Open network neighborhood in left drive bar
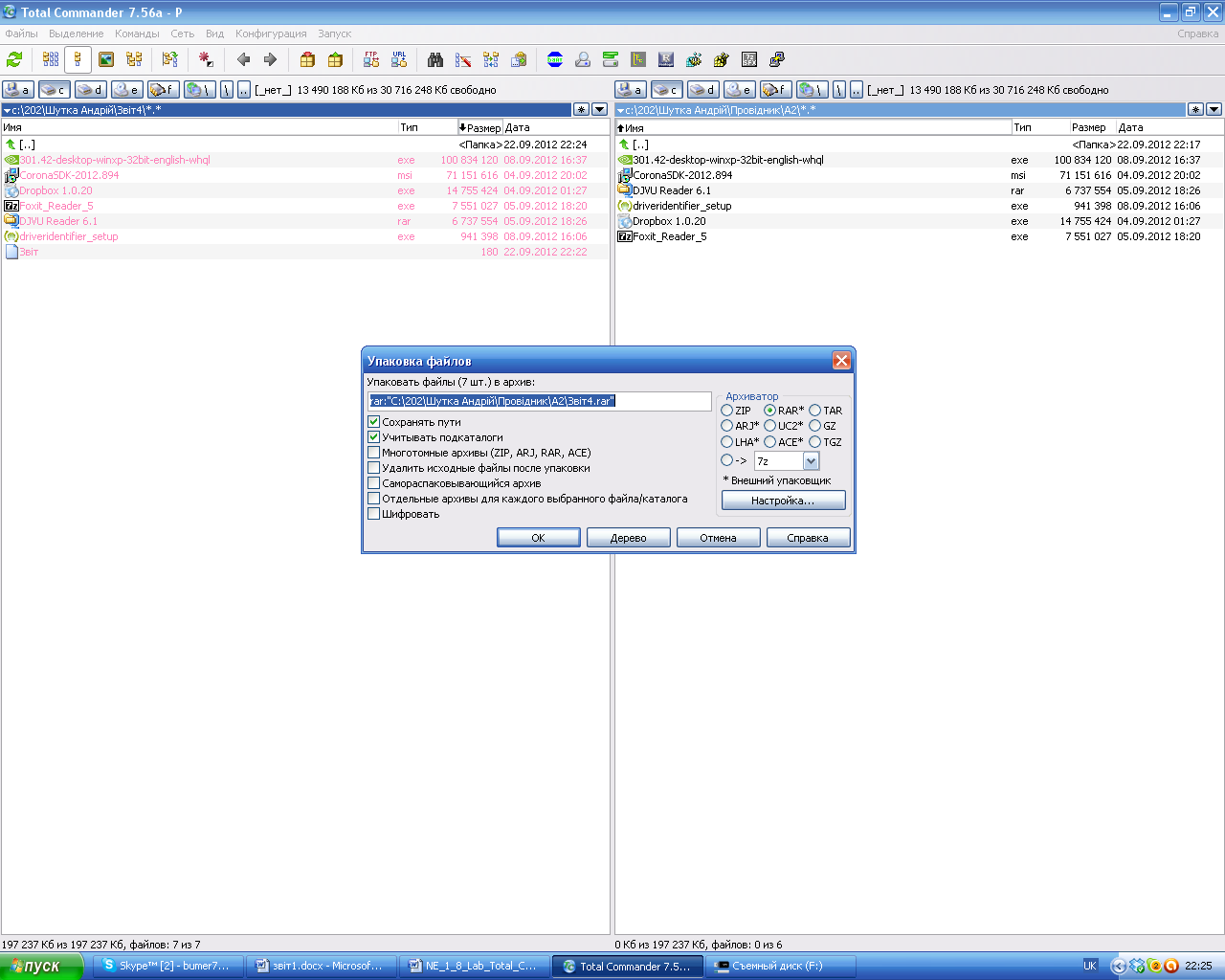 [199, 89]
